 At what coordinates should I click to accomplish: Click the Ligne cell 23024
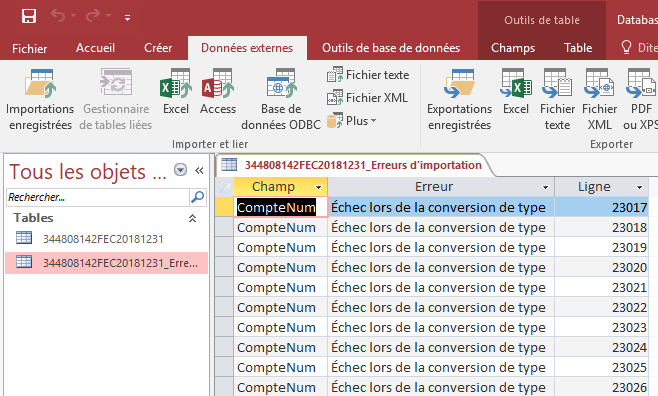(x=601, y=347)
